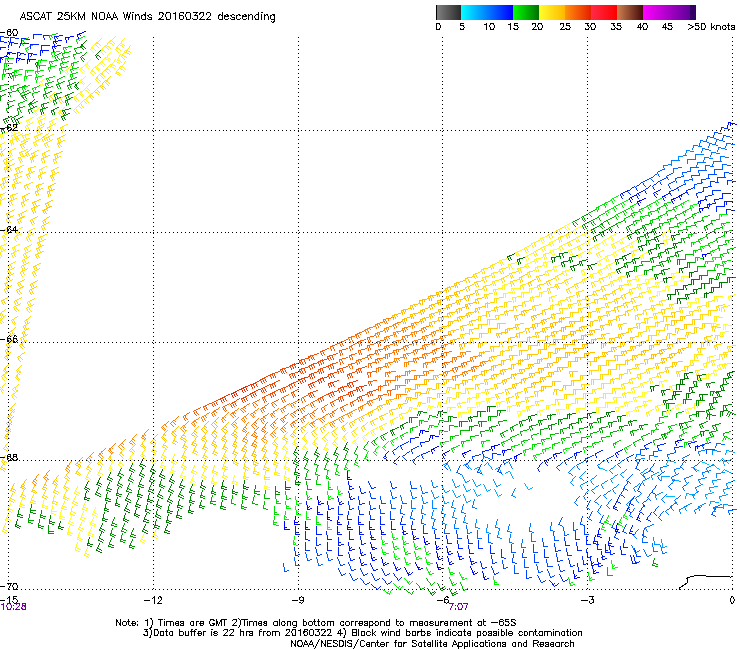The width and height of the screenshot is (740, 650).
Task: Click the -66 latitude axis label
Action: pos(9,339)
